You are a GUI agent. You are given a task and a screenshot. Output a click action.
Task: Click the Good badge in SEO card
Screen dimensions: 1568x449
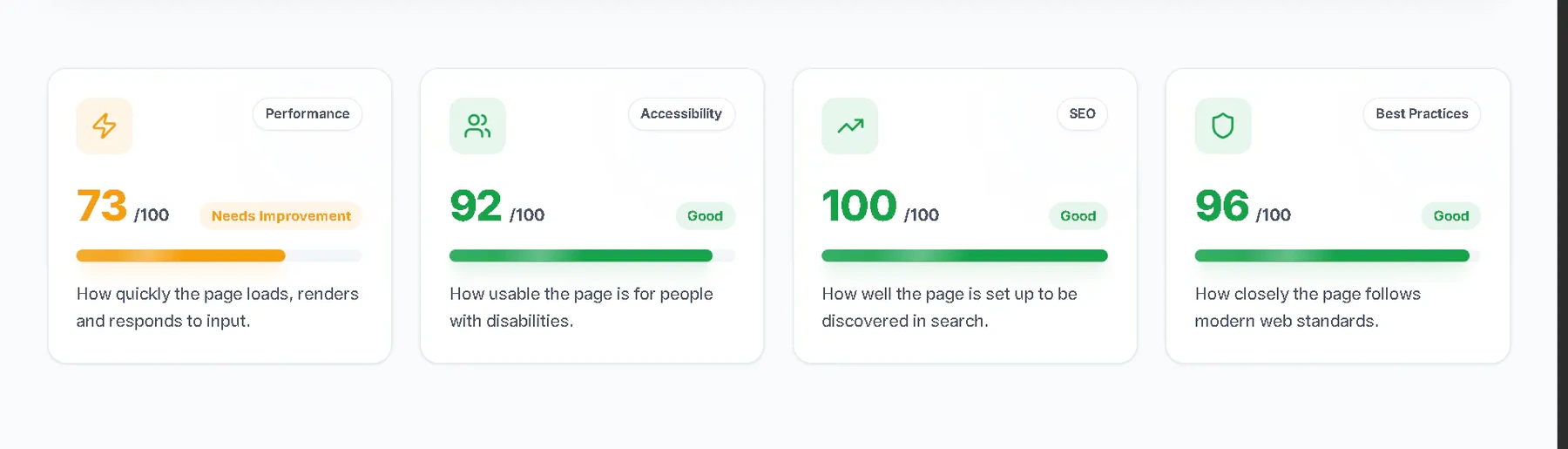[1078, 216]
